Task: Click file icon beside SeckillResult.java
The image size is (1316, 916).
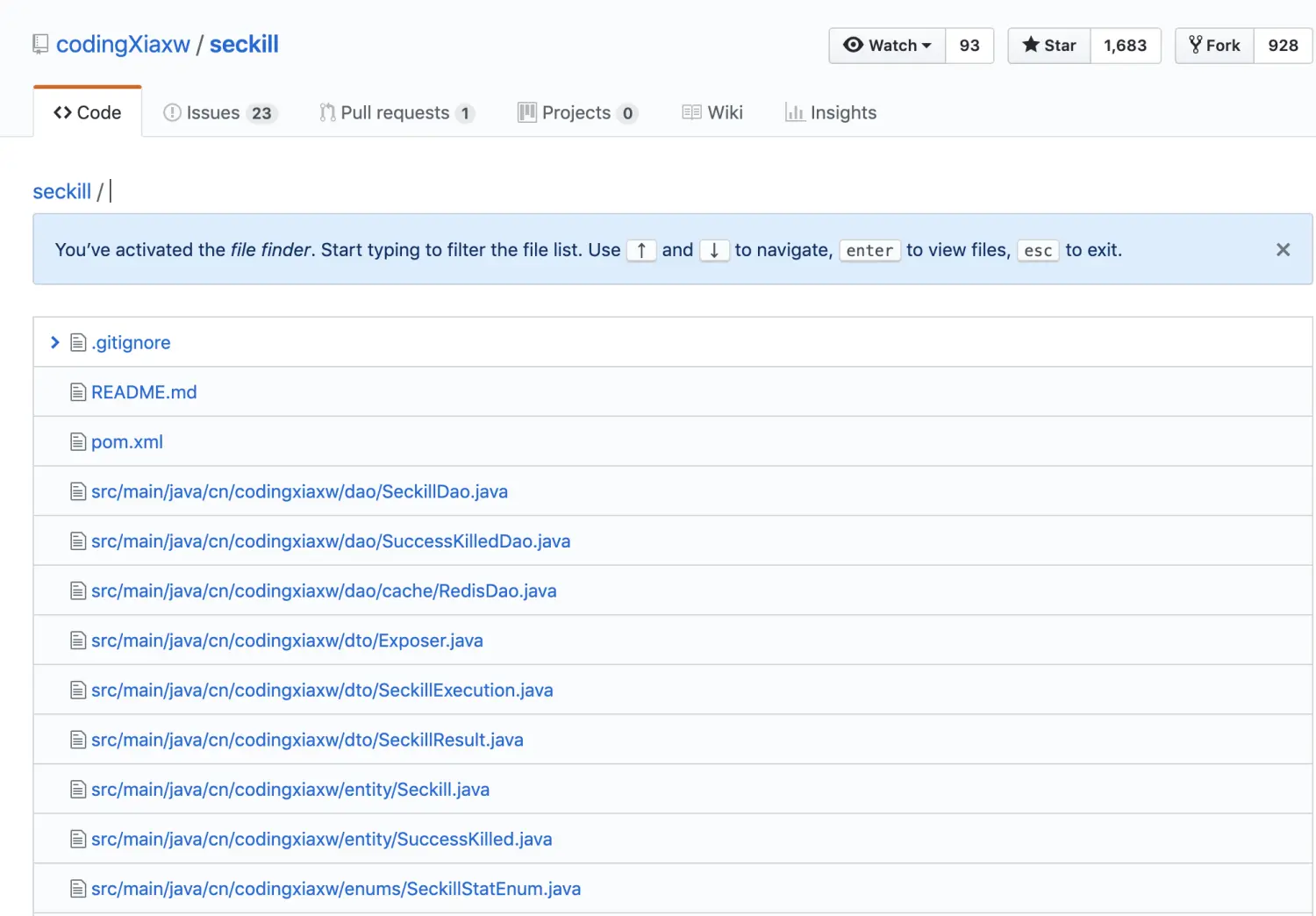Action: pyautogui.click(x=78, y=740)
